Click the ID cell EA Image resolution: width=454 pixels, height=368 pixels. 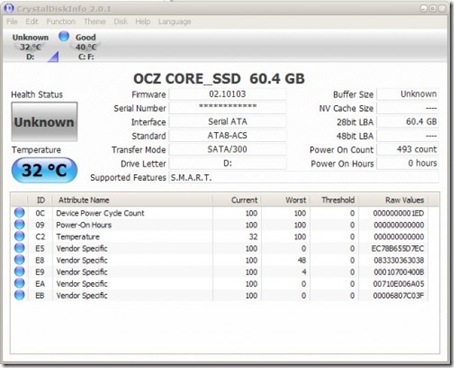coord(40,284)
